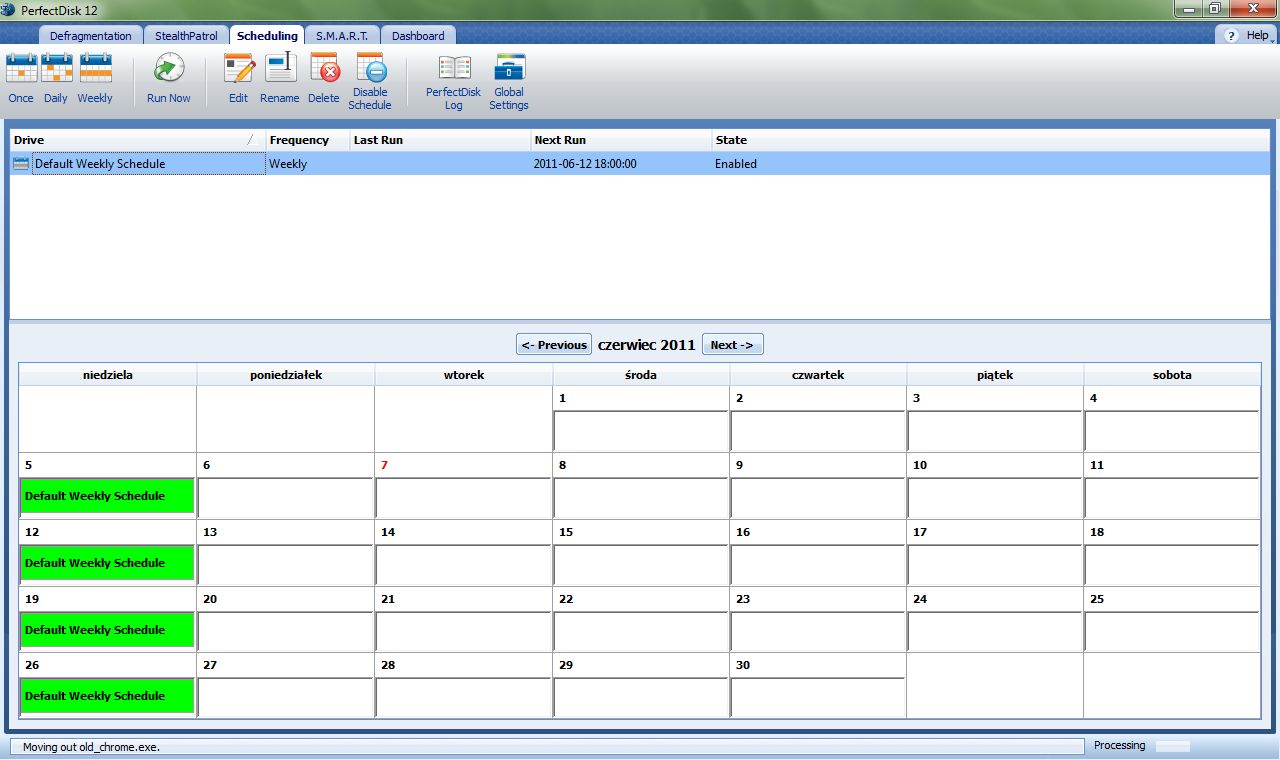Go to the next month
Viewport: 1280px width, 760px height.
point(732,345)
